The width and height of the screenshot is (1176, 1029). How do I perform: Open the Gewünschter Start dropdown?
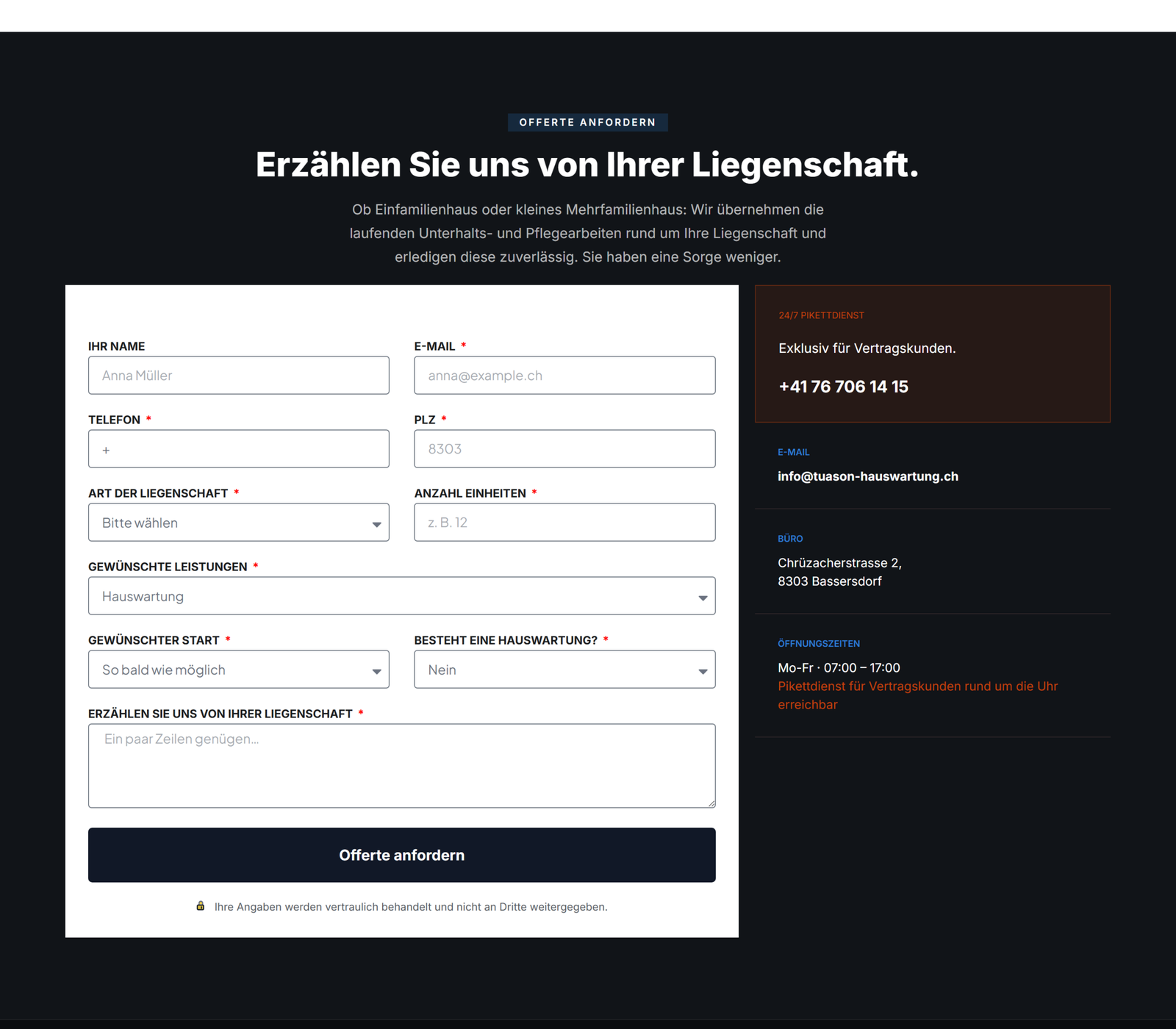tap(239, 670)
